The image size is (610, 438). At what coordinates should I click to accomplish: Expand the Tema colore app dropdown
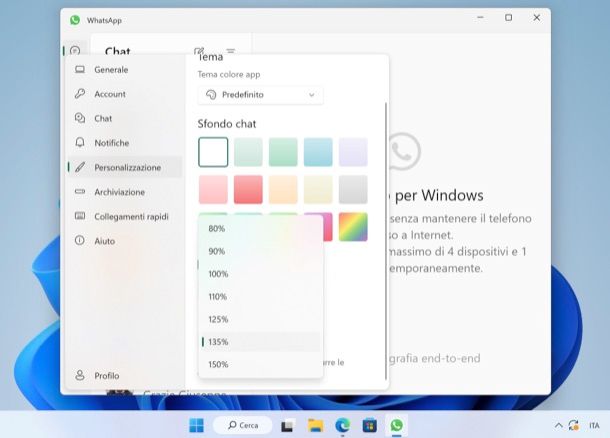[260, 95]
